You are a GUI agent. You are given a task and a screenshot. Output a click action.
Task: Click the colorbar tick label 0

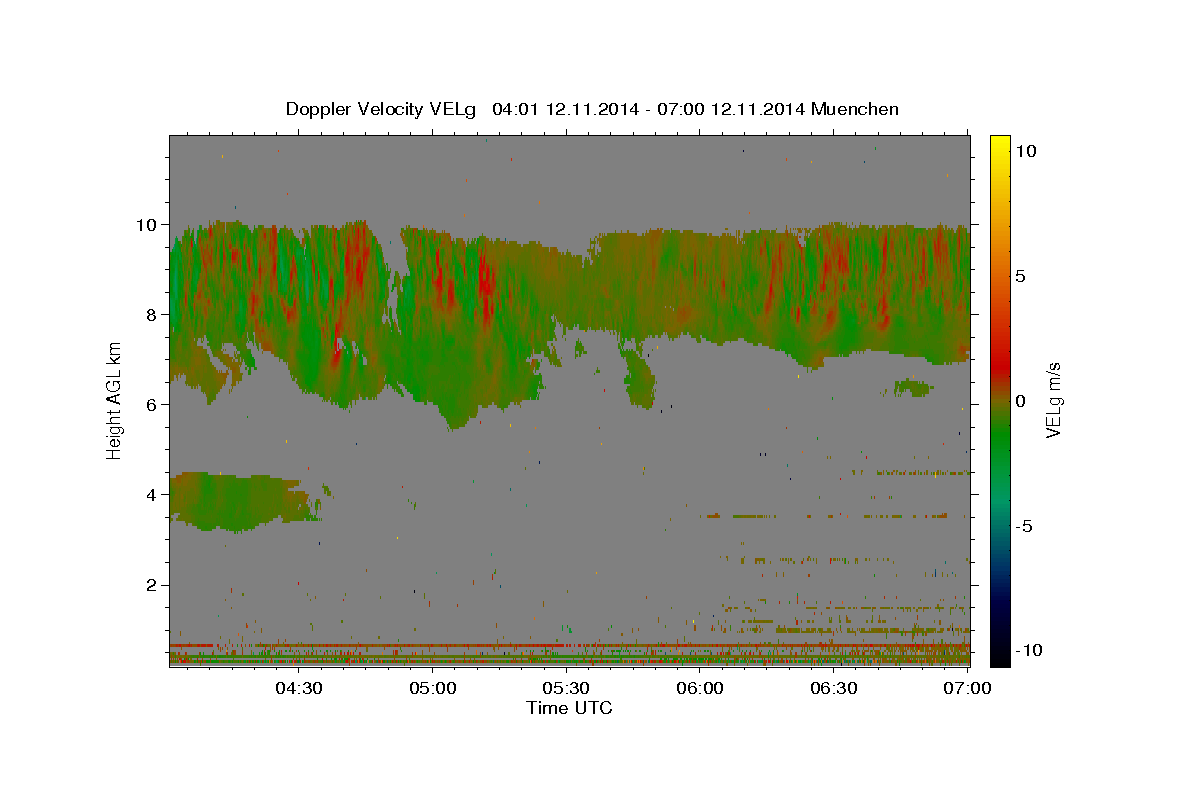pyautogui.click(x=1021, y=400)
